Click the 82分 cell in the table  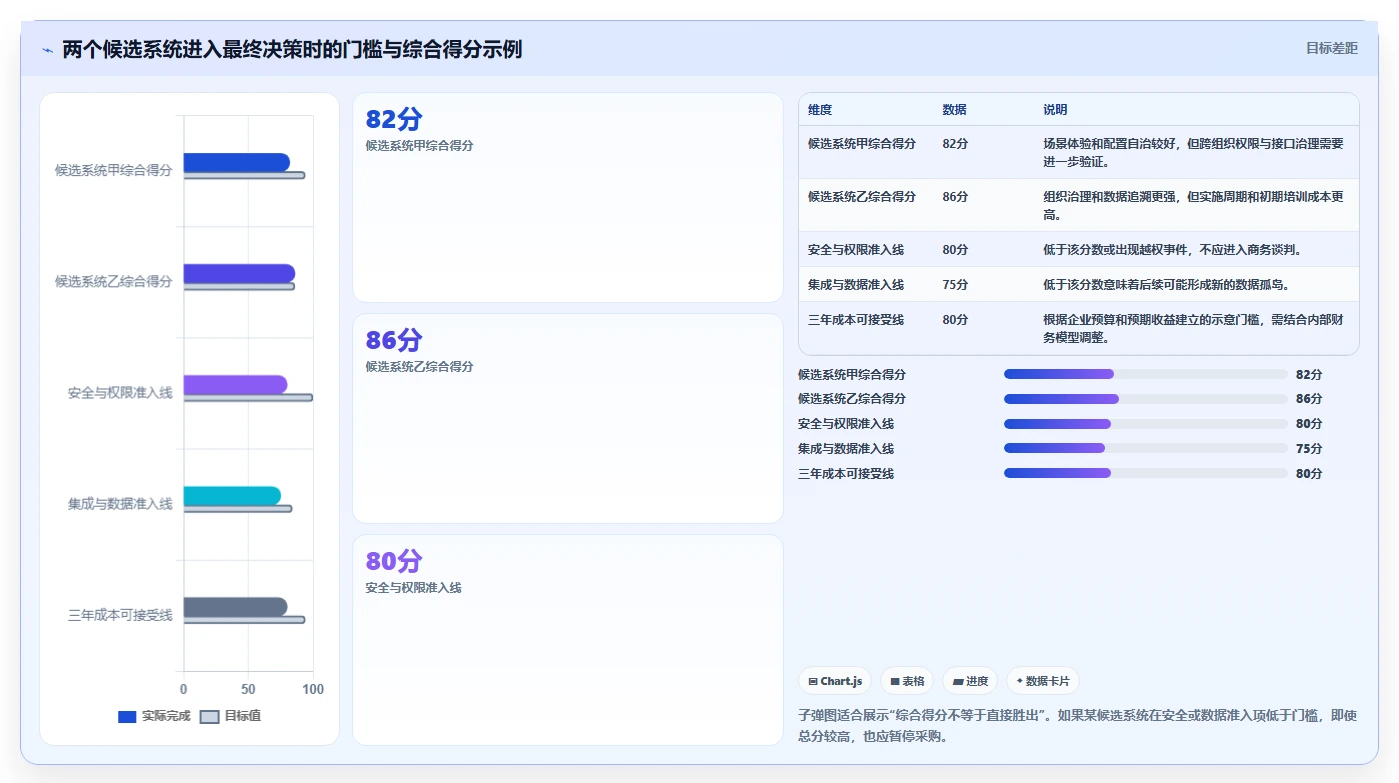[x=955, y=144]
